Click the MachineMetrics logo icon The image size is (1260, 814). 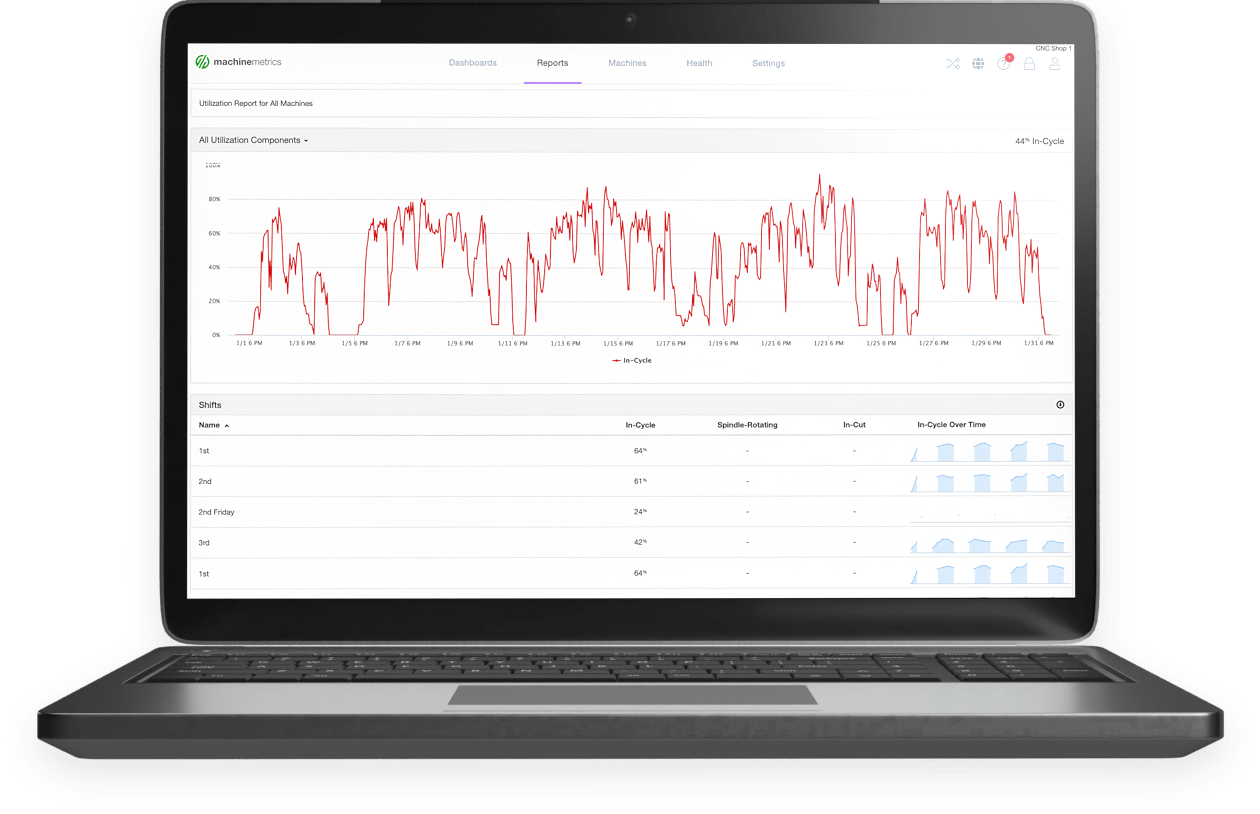(x=203, y=62)
